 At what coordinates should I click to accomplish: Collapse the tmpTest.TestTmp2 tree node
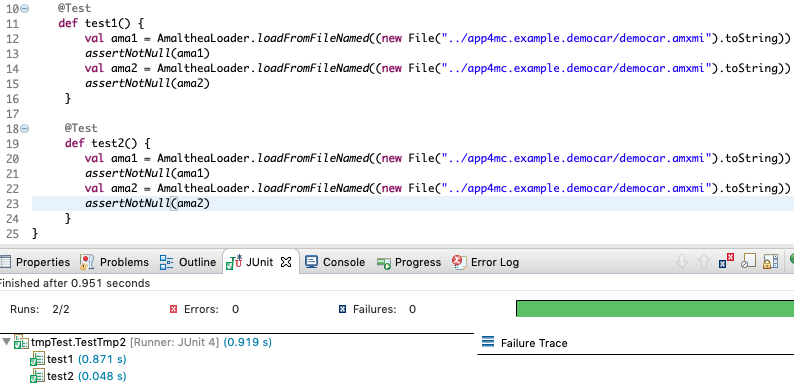(x=6, y=342)
